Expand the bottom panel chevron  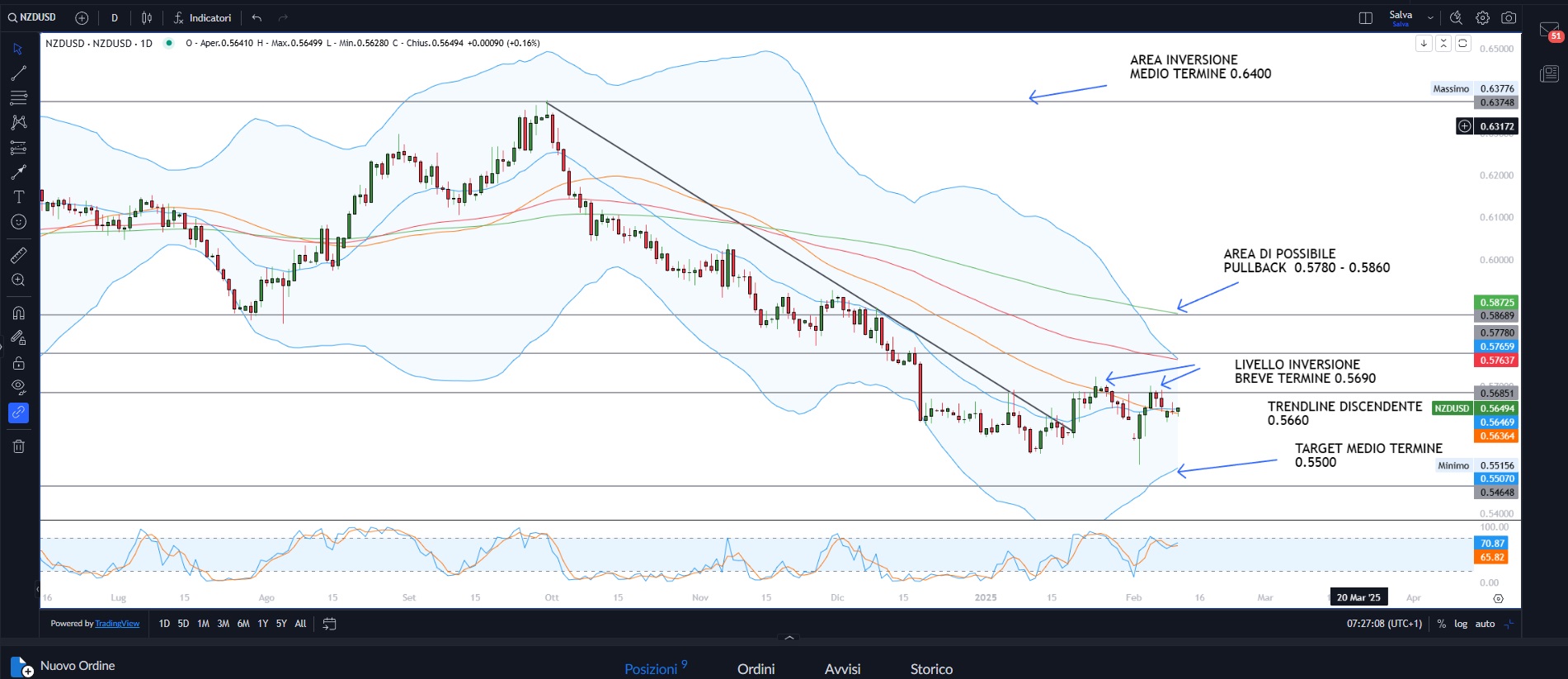click(x=789, y=637)
